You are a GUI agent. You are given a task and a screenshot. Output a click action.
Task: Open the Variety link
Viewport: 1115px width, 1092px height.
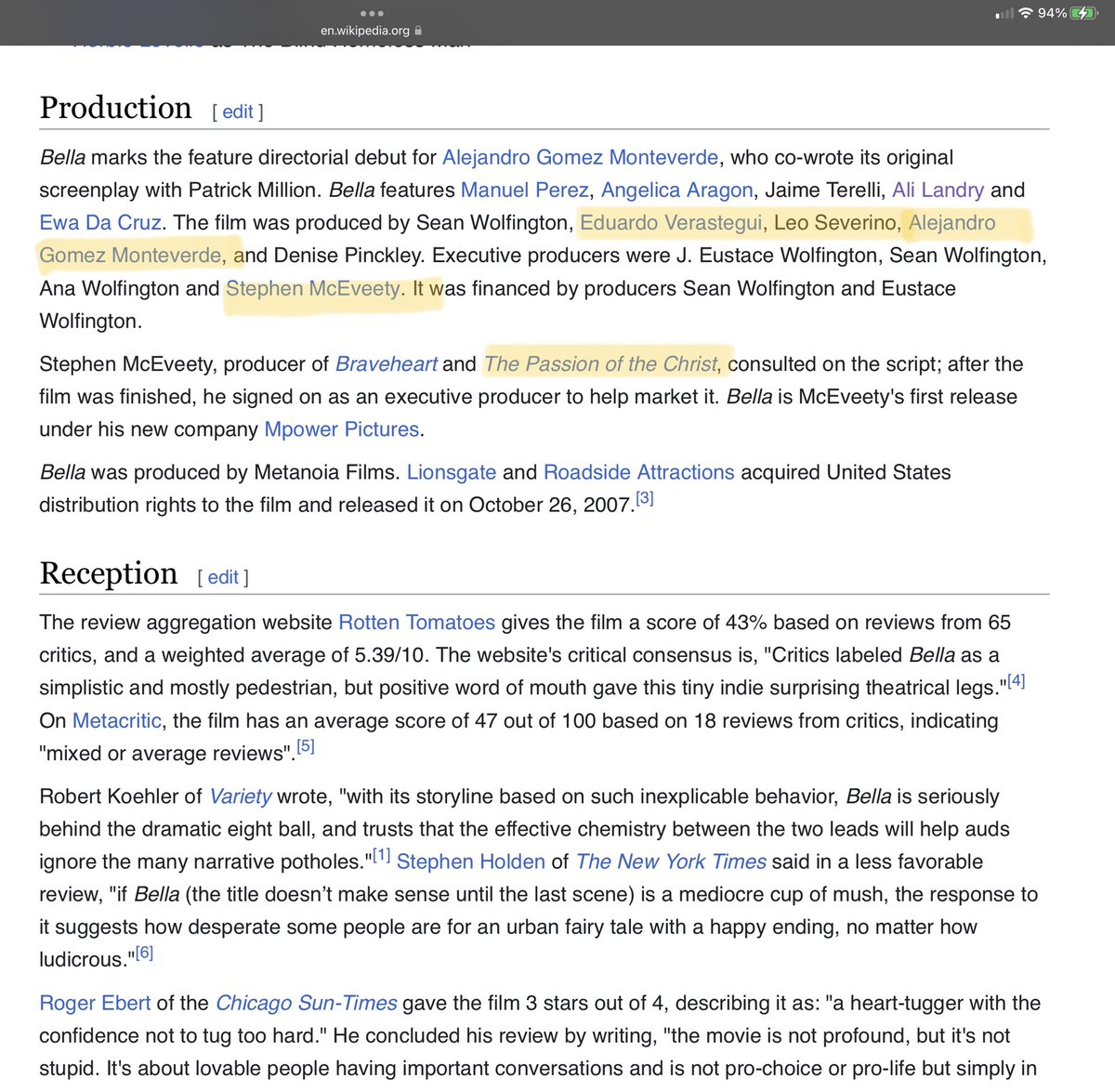point(241,796)
